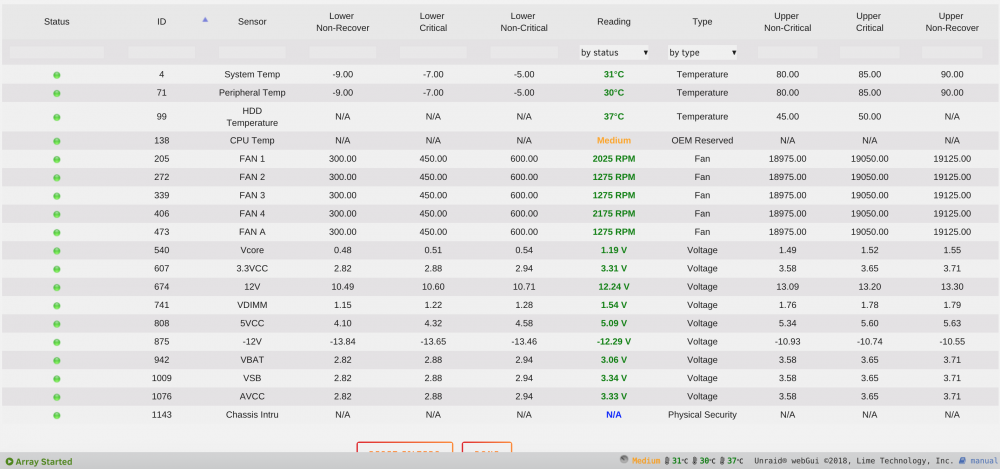The image size is (1000, 469).
Task: Click the 2025 RPM reading for FAN 1
Action: [614, 159]
